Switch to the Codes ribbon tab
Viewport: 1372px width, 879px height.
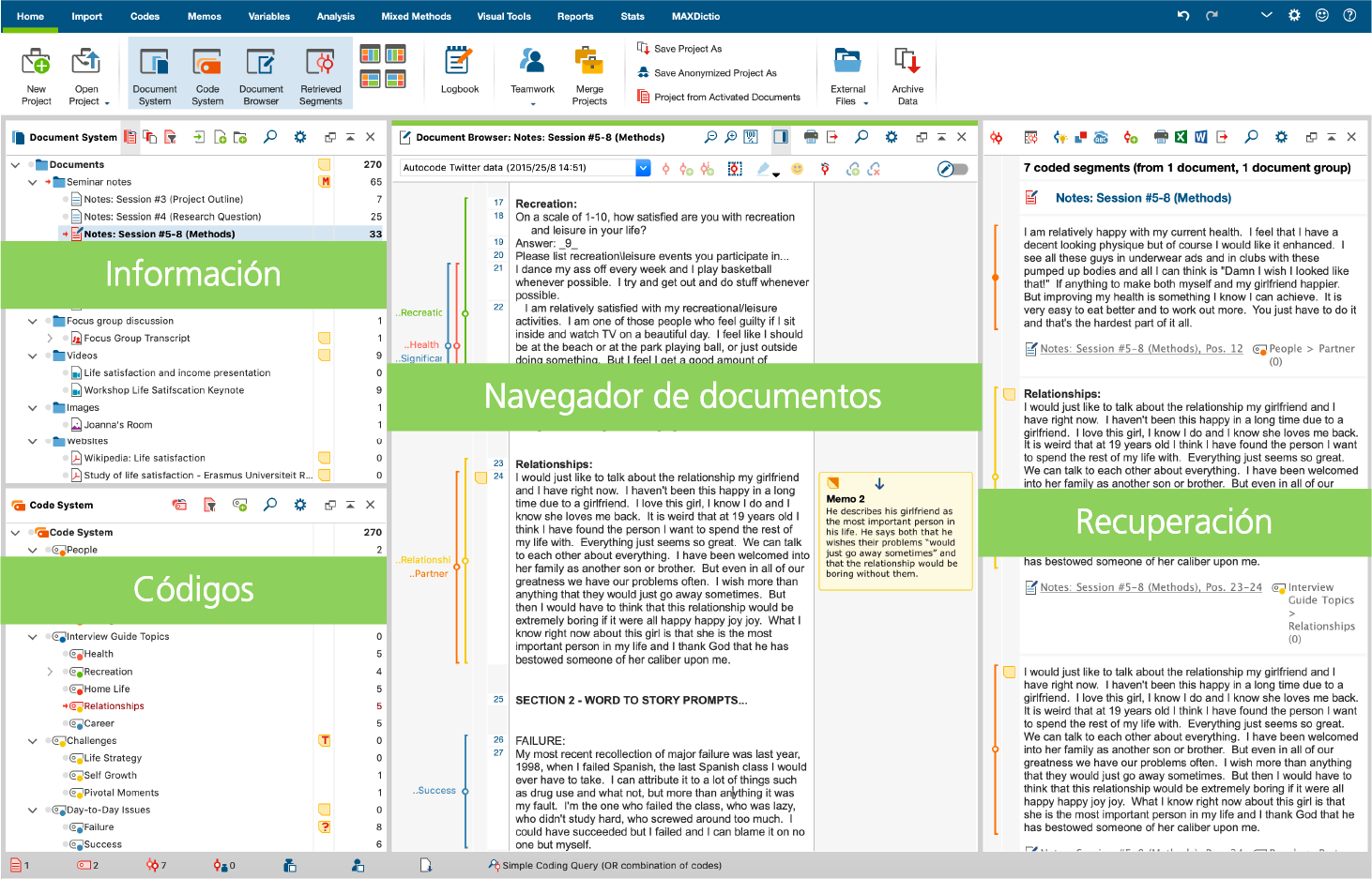[x=145, y=16]
